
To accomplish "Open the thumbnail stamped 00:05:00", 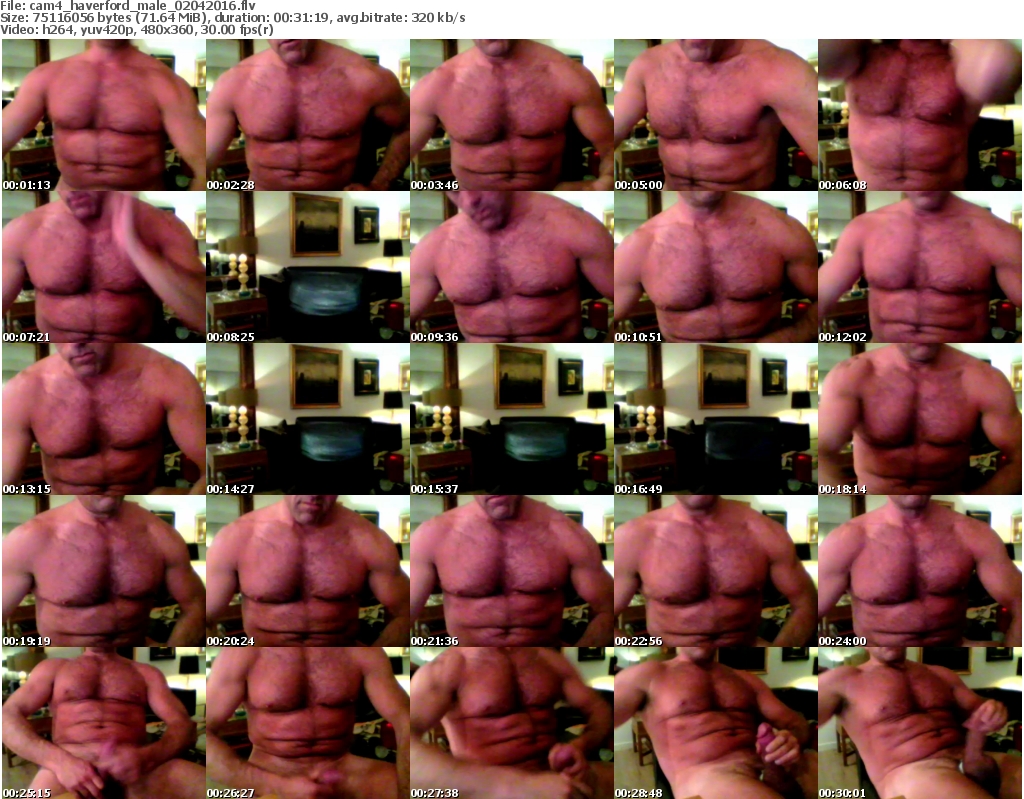I will click(x=716, y=115).
